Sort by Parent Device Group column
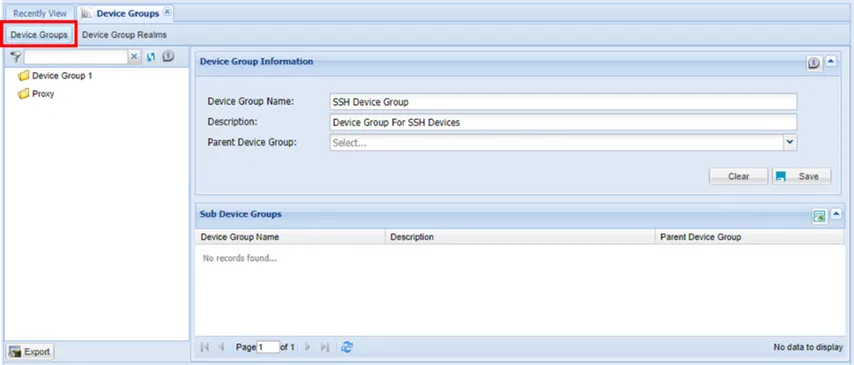 point(750,237)
